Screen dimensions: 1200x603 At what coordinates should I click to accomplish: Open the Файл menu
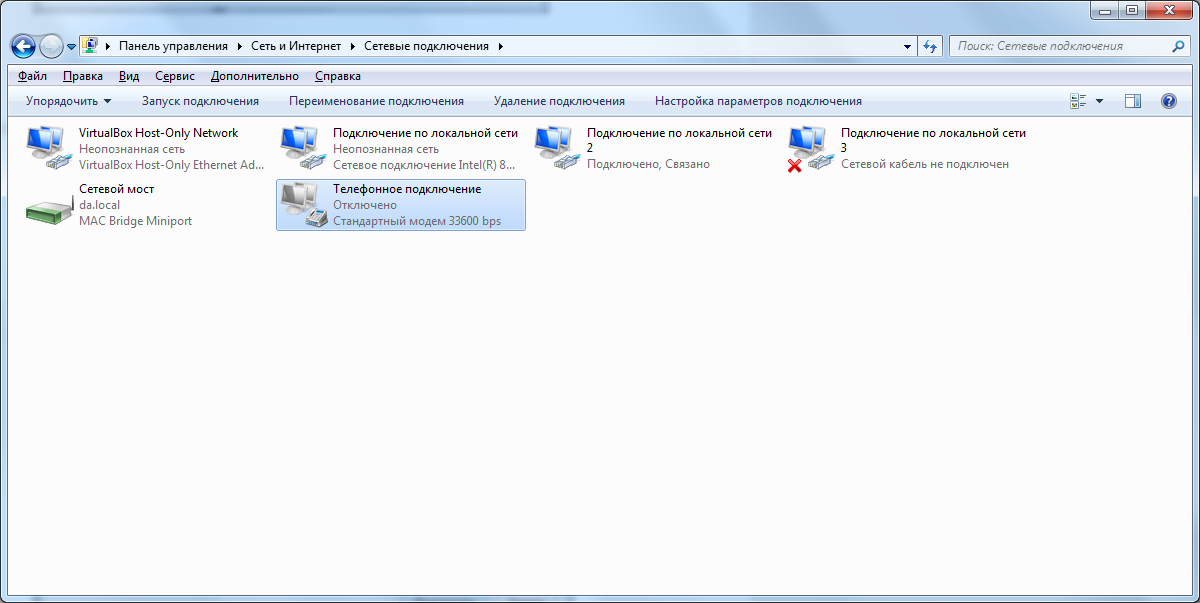pos(32,76)
